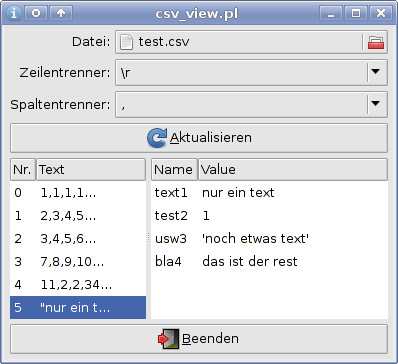Click the Beenden button
The image size is (398, 364).
(x=199, y=339)
